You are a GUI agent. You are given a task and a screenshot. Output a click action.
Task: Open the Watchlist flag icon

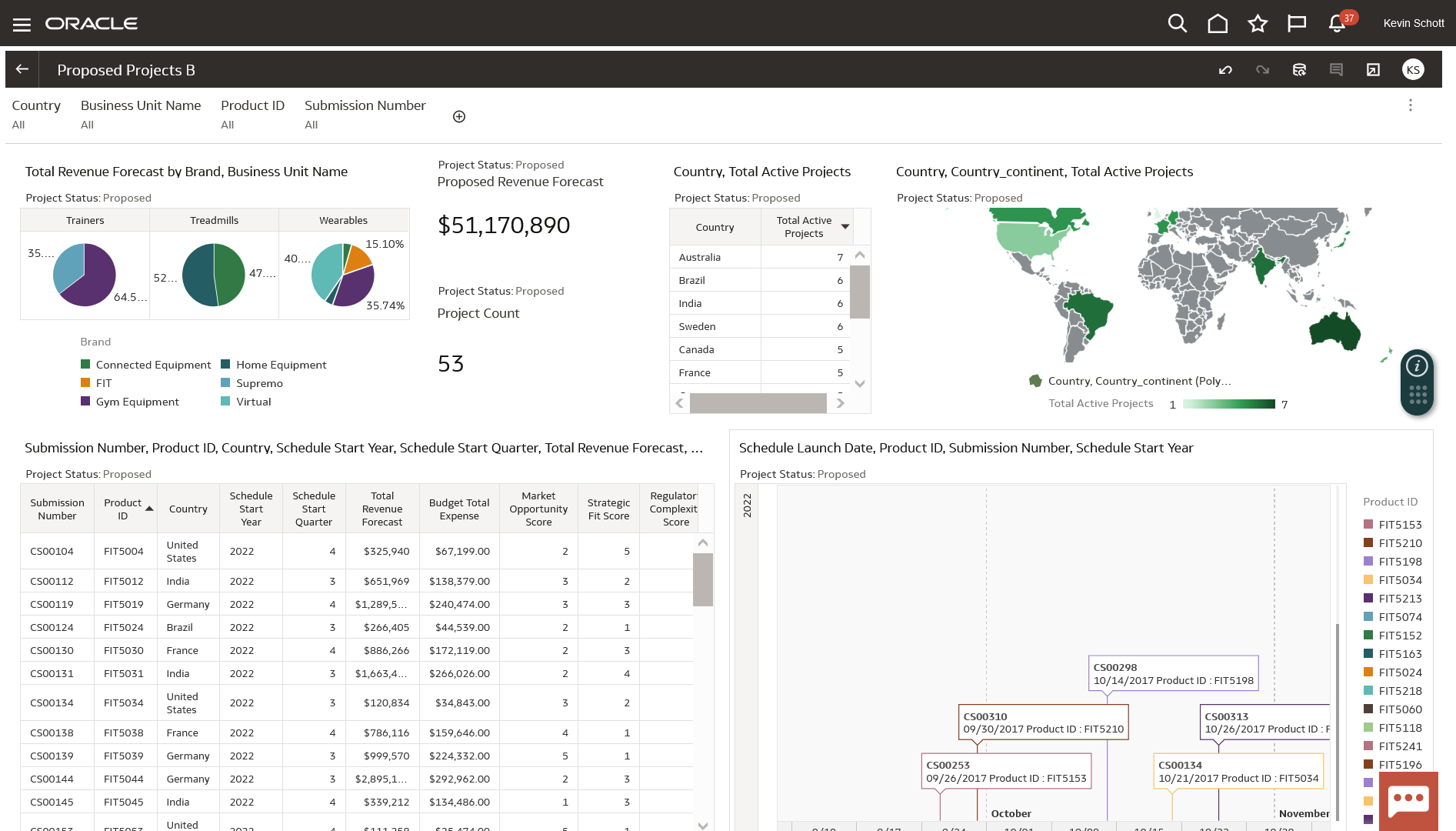(x=1297, y=24)
